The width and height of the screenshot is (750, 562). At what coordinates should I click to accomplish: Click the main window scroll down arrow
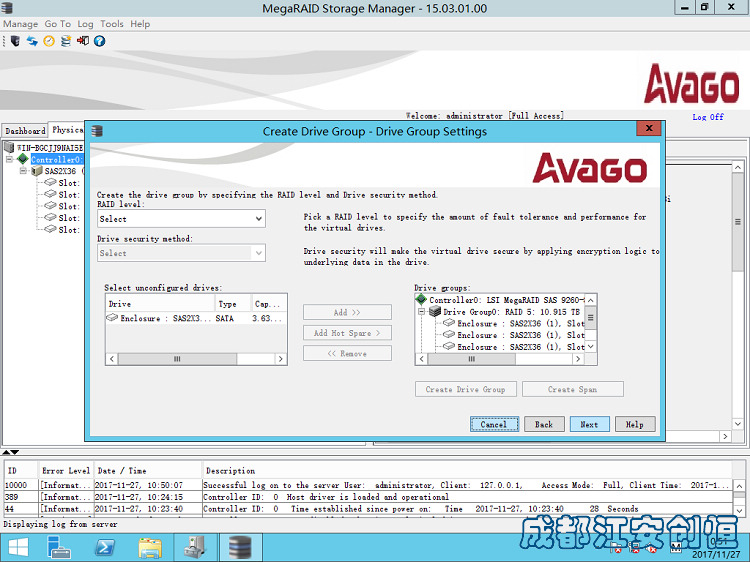coord(738,424)
